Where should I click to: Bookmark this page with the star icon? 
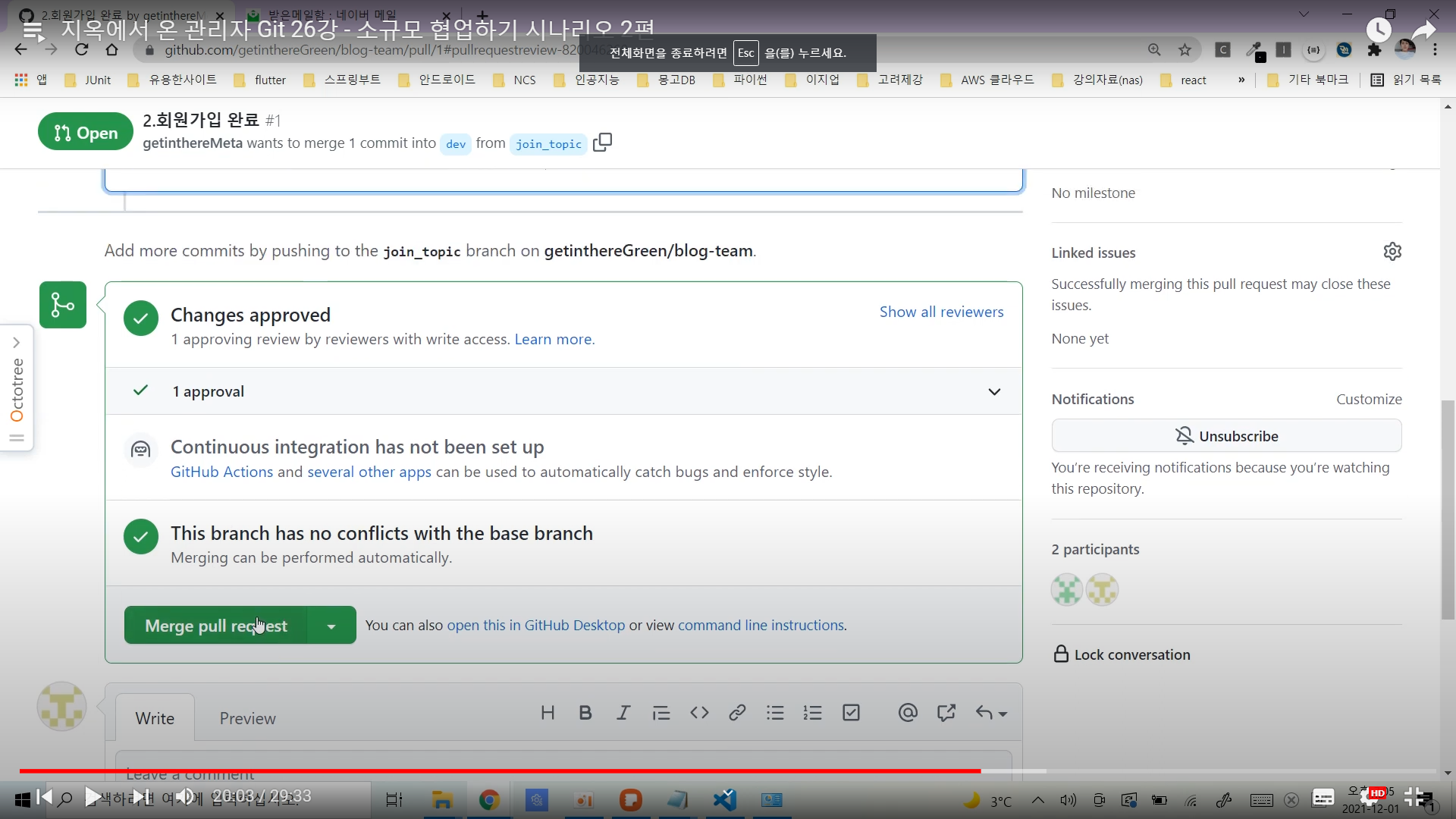pyautogui.click(x=1185, y=50)
